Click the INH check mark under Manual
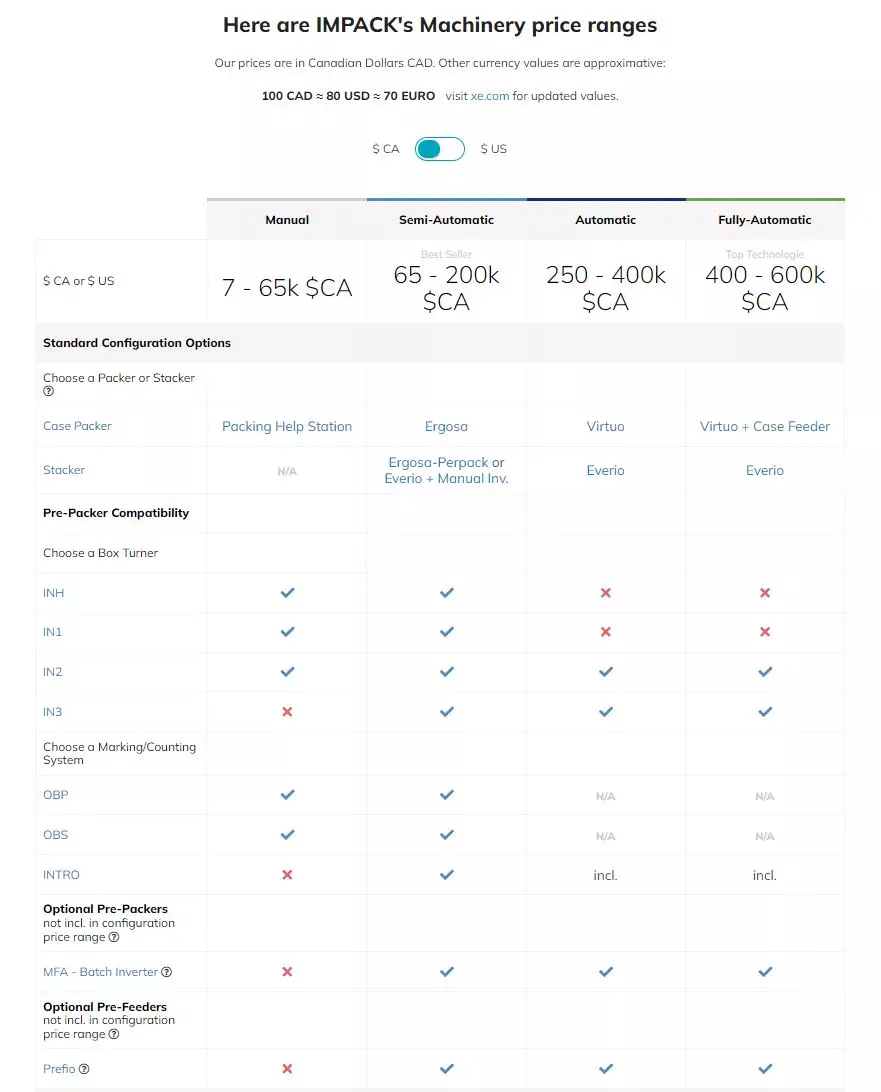Screen dimensions: 881x1092 287,593
